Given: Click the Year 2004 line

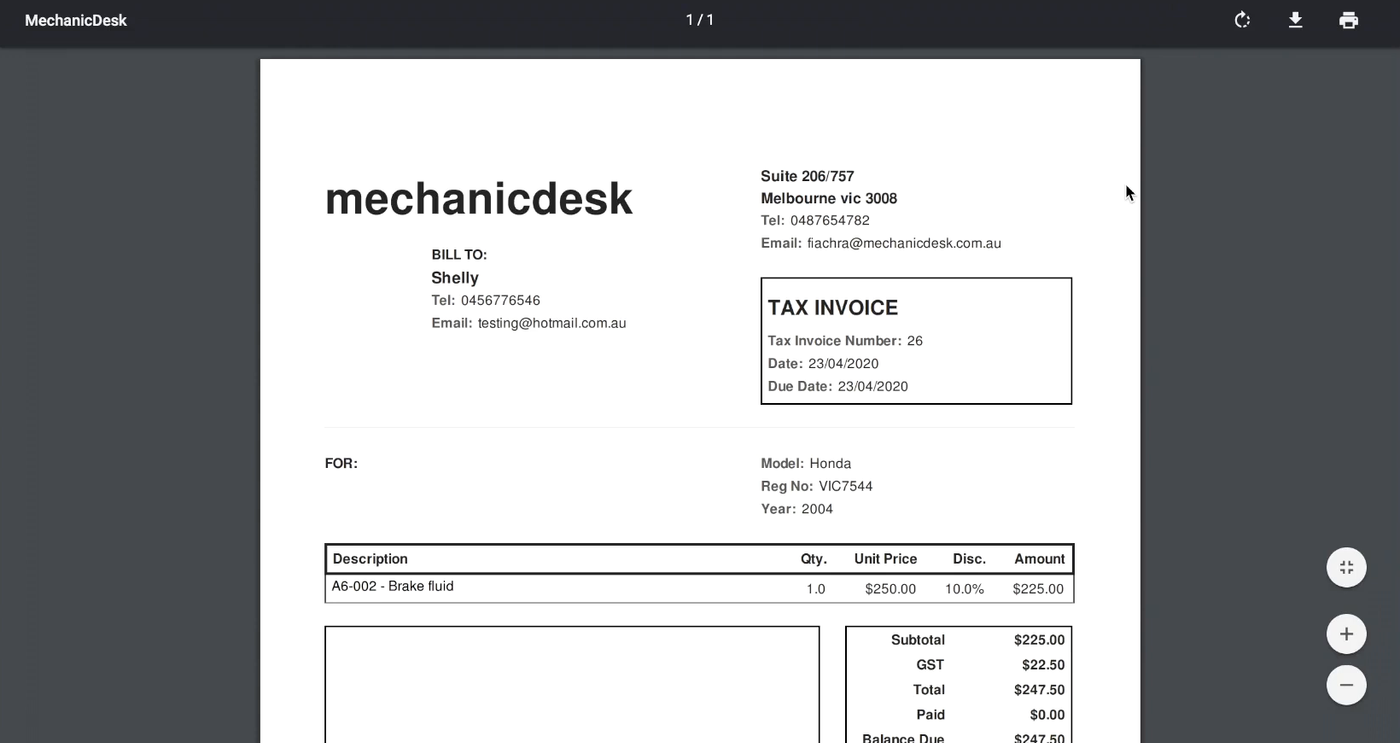Looking at the screenshot, I should (x=797, y=509).
